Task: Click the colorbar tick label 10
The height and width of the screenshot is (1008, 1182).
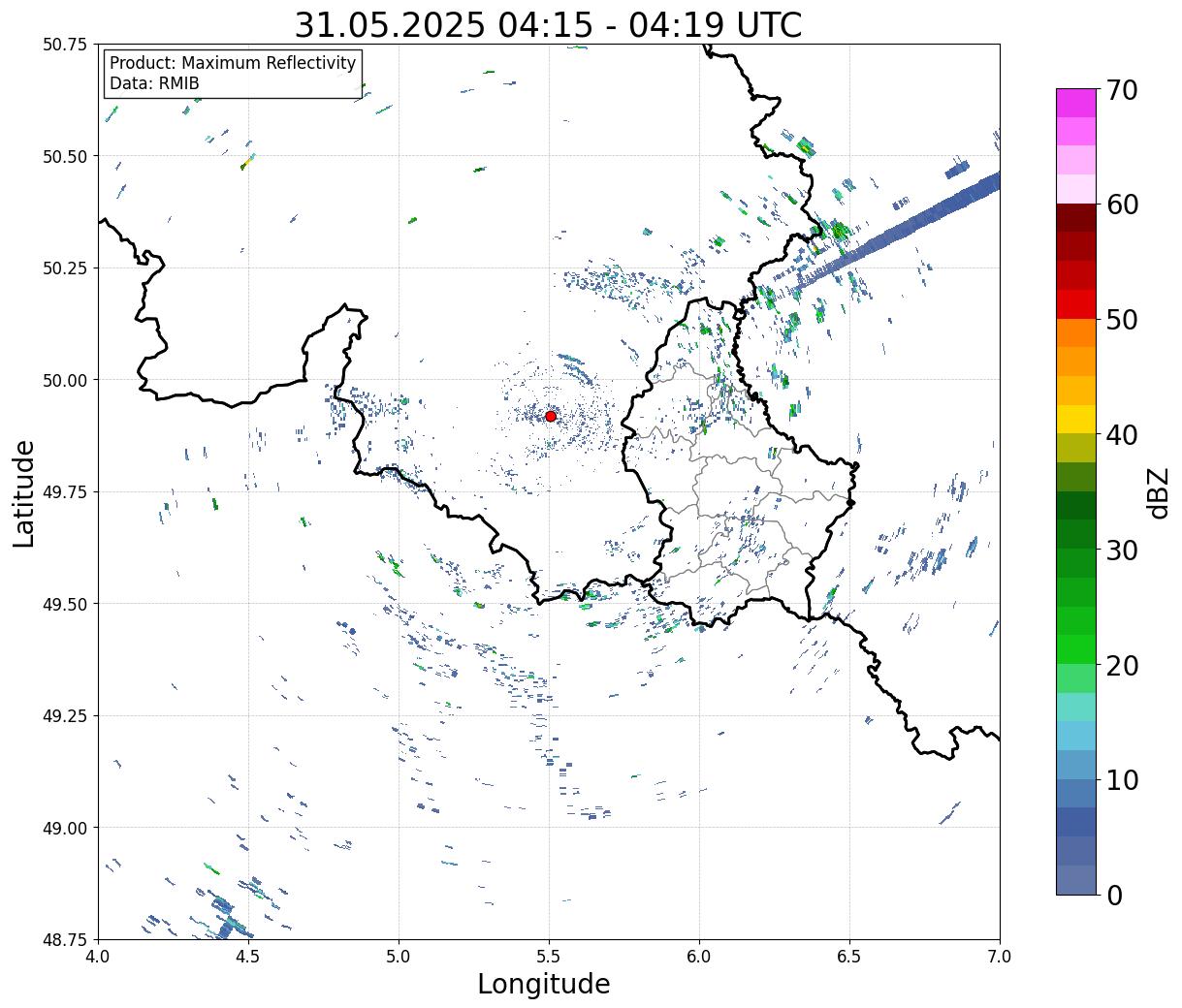Action: [x=1122, y=780]
